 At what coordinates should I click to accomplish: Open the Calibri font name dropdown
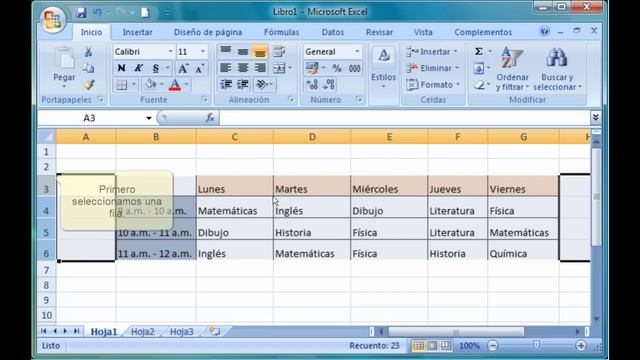point(170,52)
